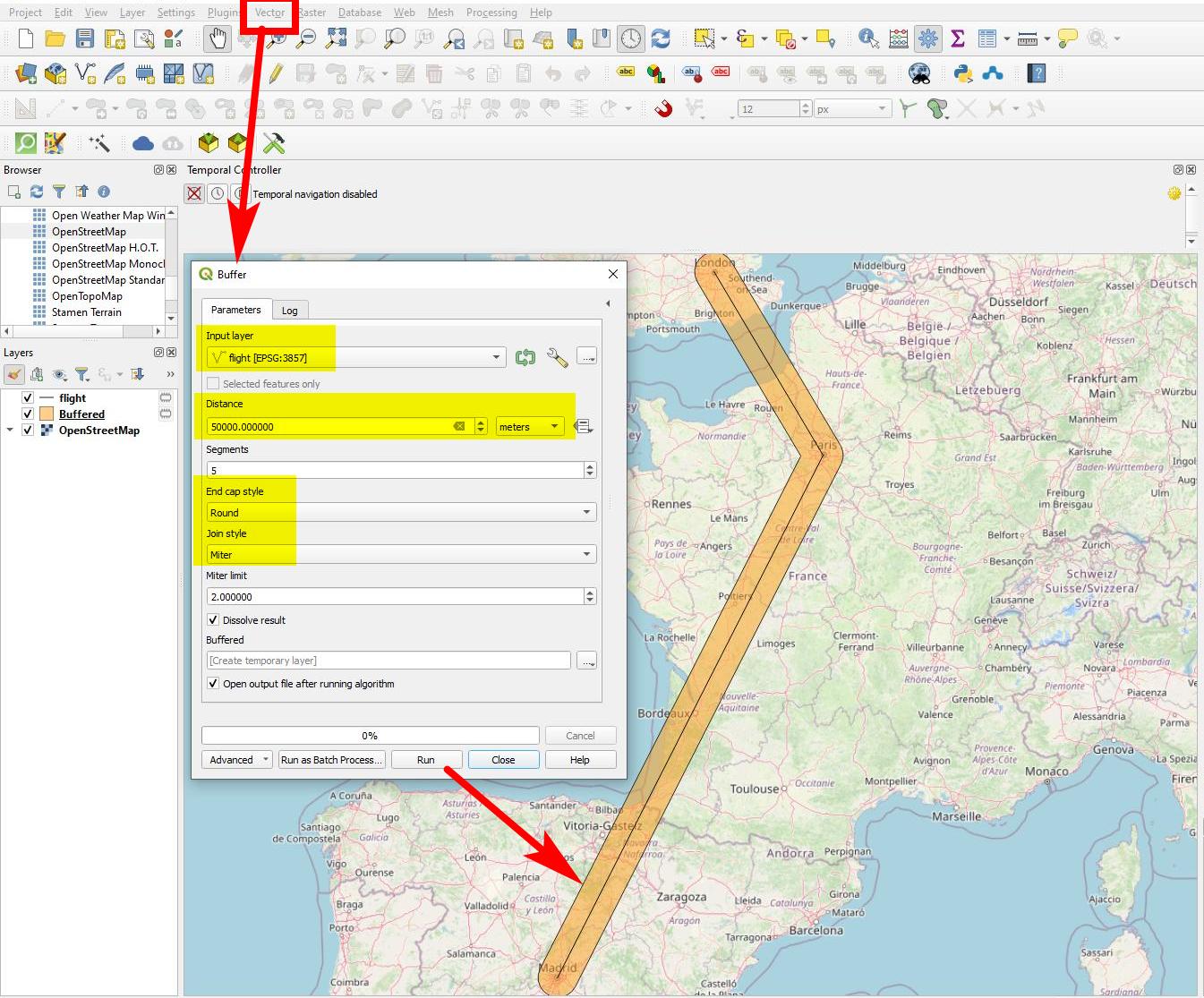This screenshot has width=1204, height=998.
Task: Click iterate-over-layer green arrows icon in Buffer
Action: coord(525,358)
